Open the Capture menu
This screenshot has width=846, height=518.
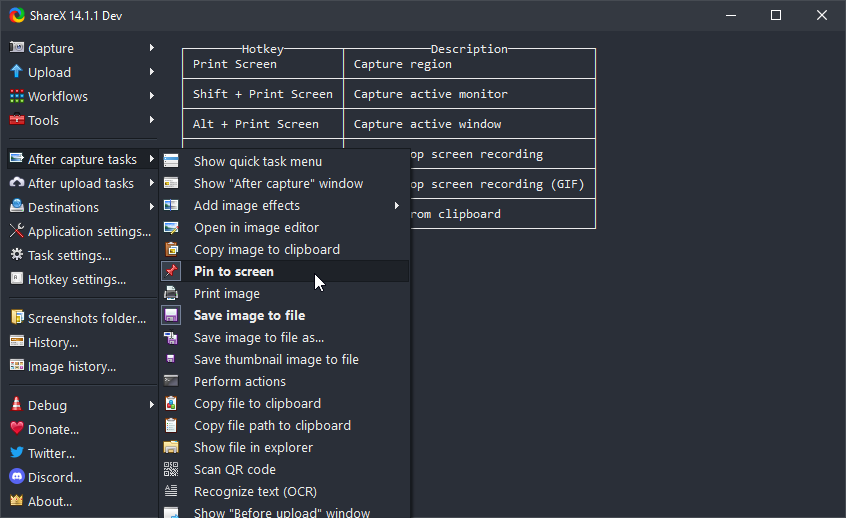(x=83, y=48)
